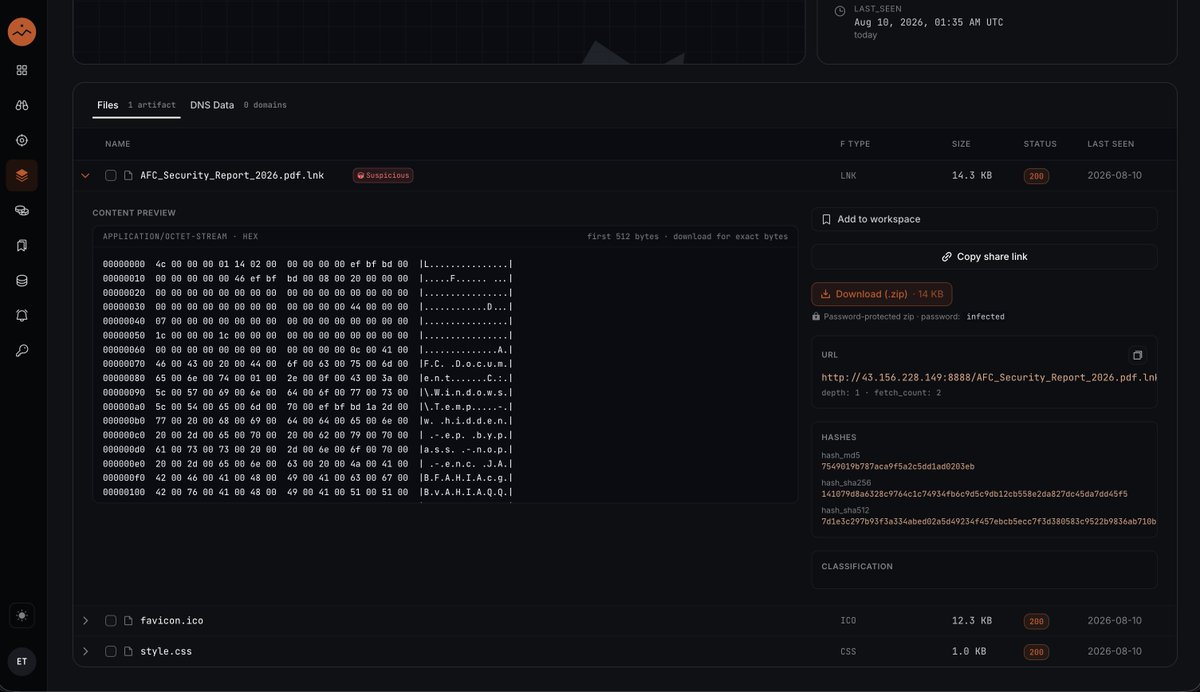Click the 200 status badge for style.css
The width and height of the screenshot is (1200, 692).
pos(1036,651)
